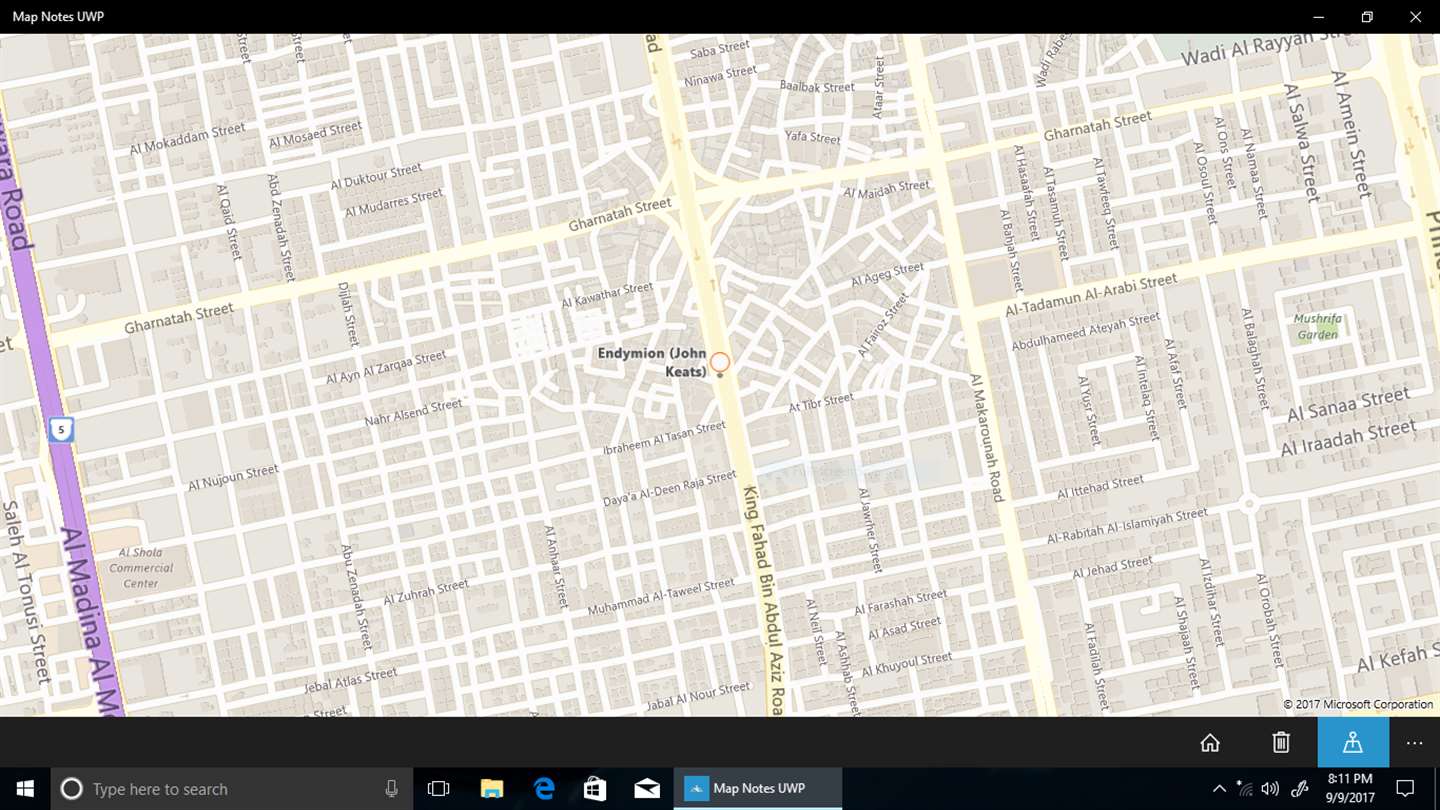
Task: Open Task View
Action: tap(438, 789)
